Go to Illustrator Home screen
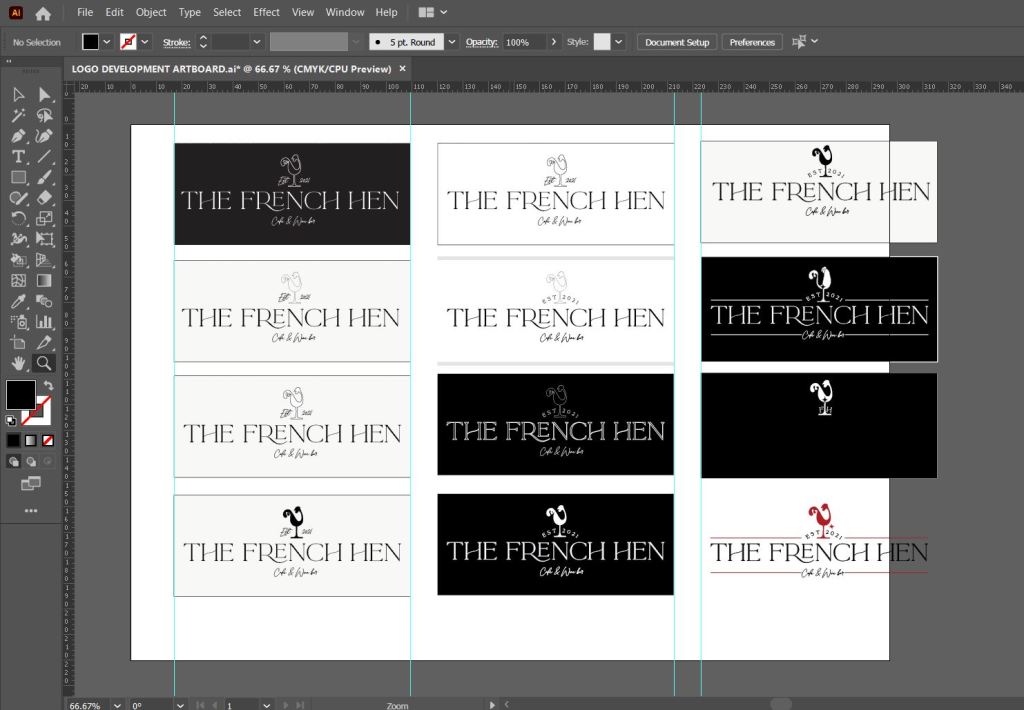This screenshot has width=1024, height=710. click(x=43, y=13)
